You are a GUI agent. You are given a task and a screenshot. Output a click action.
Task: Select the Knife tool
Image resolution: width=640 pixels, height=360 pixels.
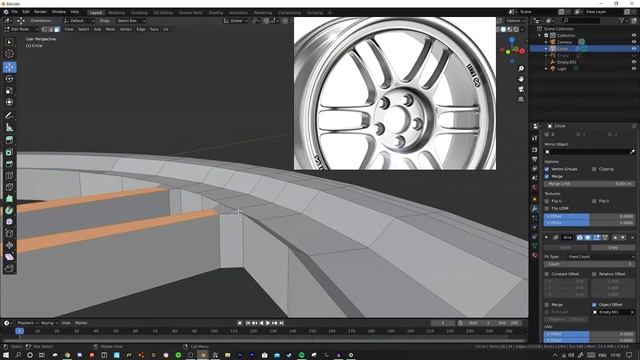9,187
